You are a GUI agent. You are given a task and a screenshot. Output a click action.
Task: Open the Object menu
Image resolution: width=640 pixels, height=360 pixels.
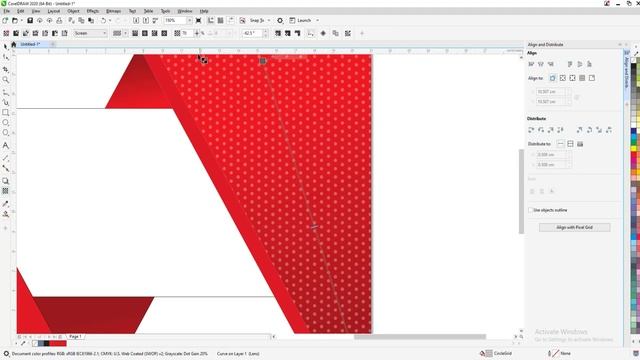pos(73,11)
